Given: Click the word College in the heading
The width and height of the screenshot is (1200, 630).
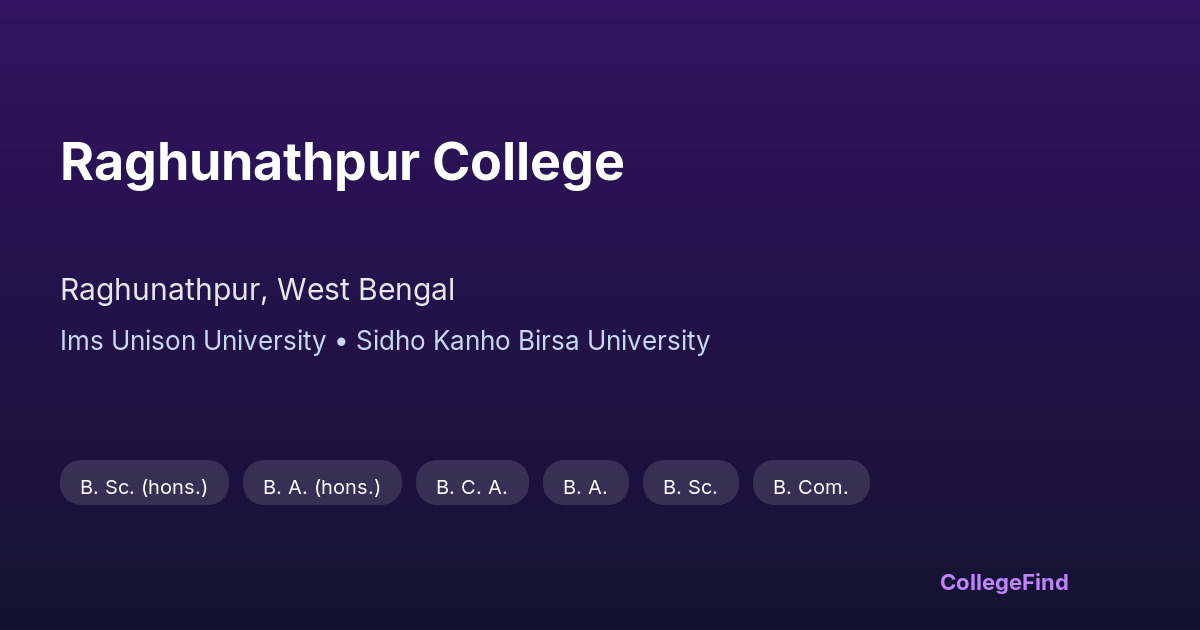Looking at the screenshot, I should [x=528, y=162].
